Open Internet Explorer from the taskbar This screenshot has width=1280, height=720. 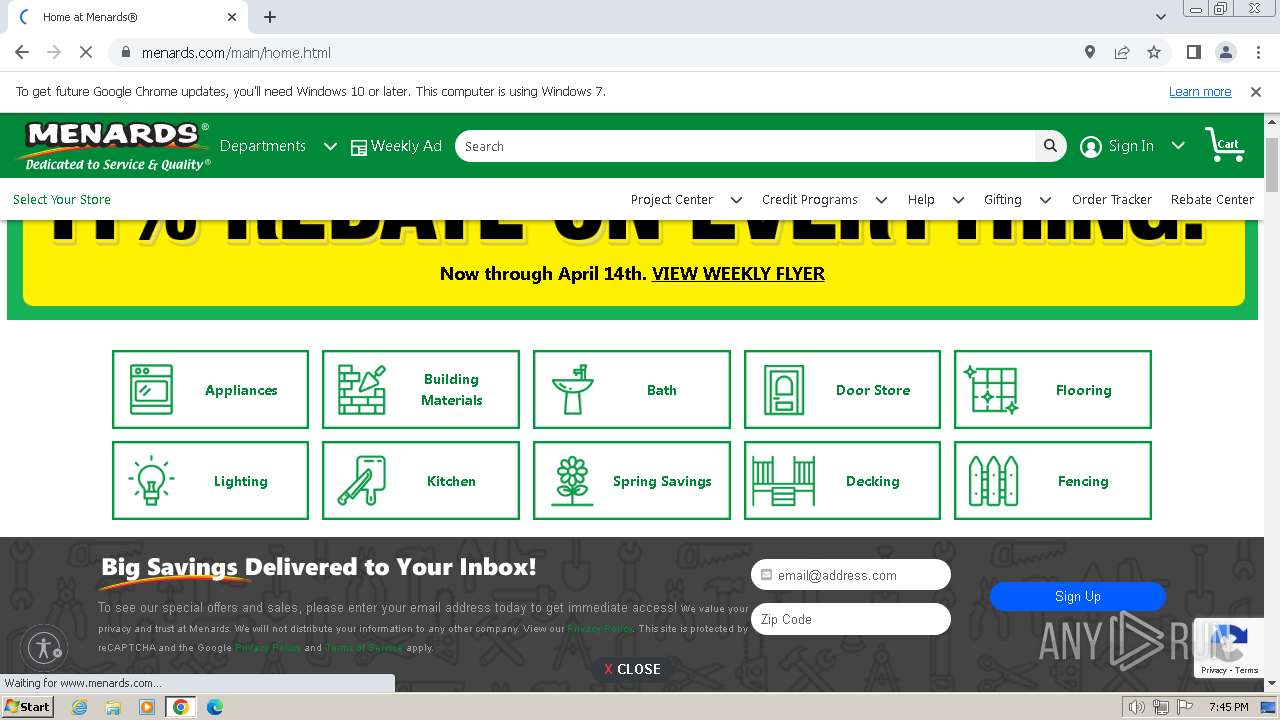tap(80, 707)
